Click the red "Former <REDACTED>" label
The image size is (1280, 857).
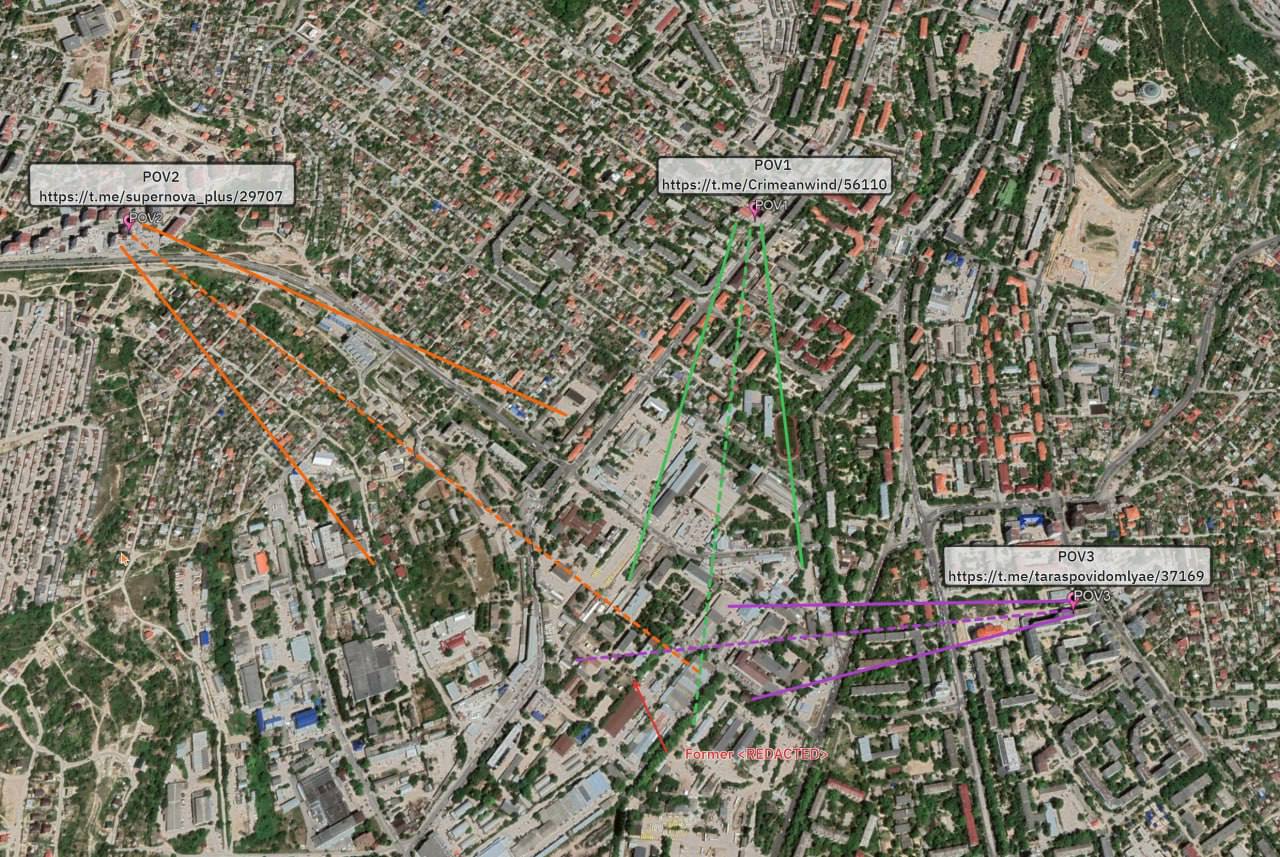756,753
